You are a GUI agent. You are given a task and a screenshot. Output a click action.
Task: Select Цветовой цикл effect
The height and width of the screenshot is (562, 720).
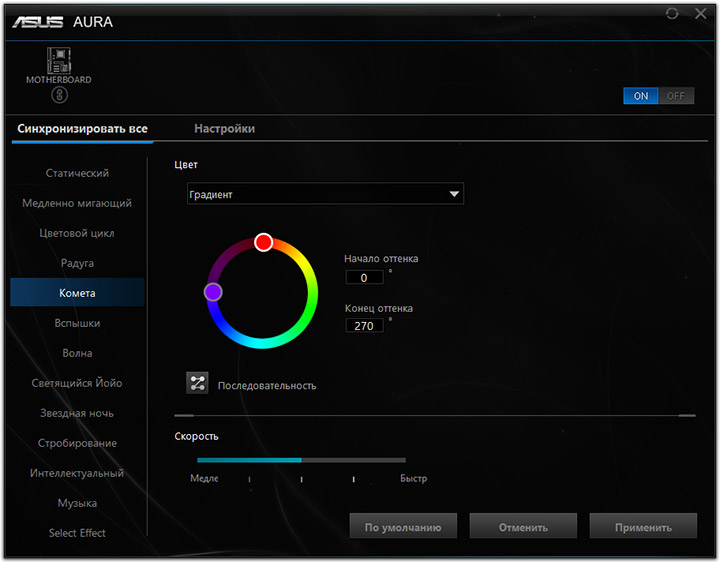(77, 233)
